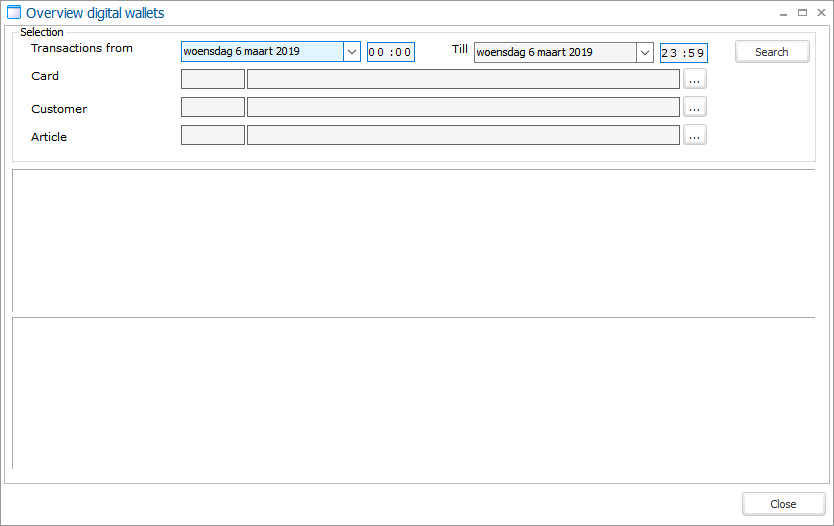This screenshot has width=834, height=526.
Task: Focus the Article code input box
Action: point(212,135)
